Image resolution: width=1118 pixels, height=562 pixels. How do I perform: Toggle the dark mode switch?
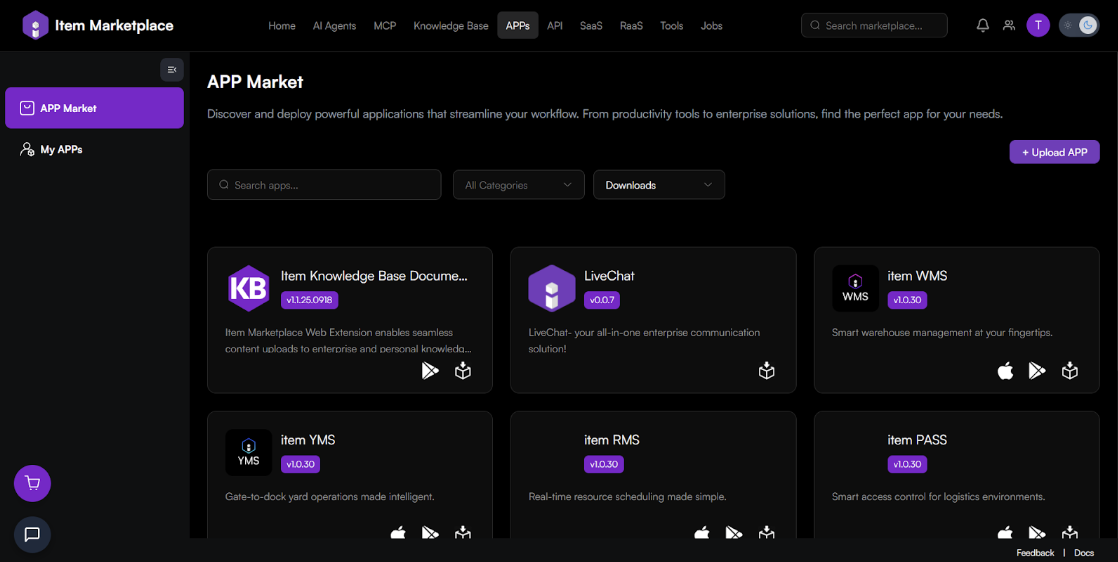pyautogui.click(x=1079, y=26)
